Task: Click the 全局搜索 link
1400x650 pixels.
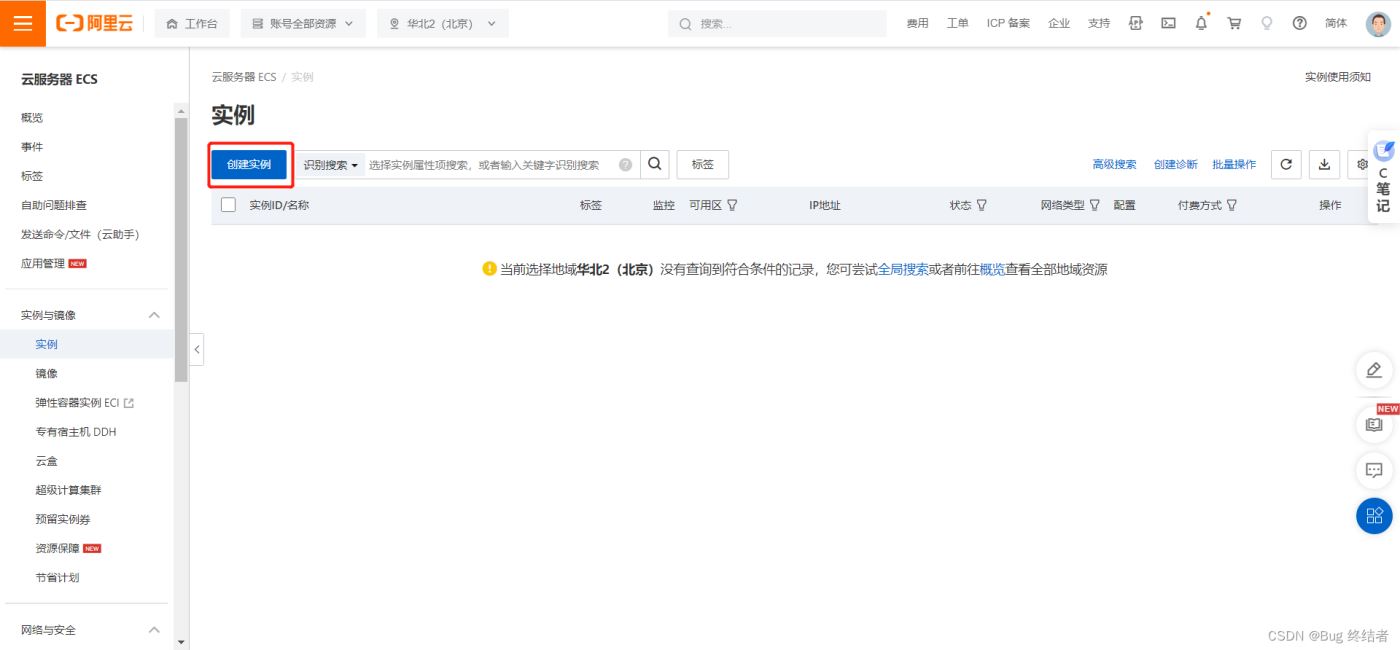Action: pyautogui.click(x=903, y=270)
